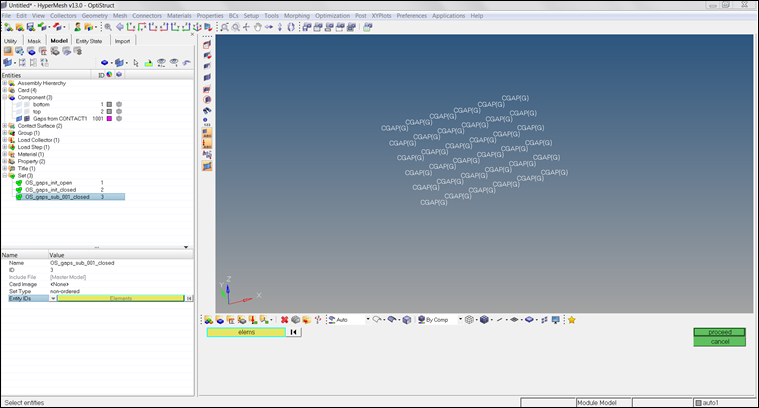Image resolution: width=759 pixels, height=408 pixels.
Task: Click the gray color swatch of top component
Action: pyautogui.click(x=109, y=112)
